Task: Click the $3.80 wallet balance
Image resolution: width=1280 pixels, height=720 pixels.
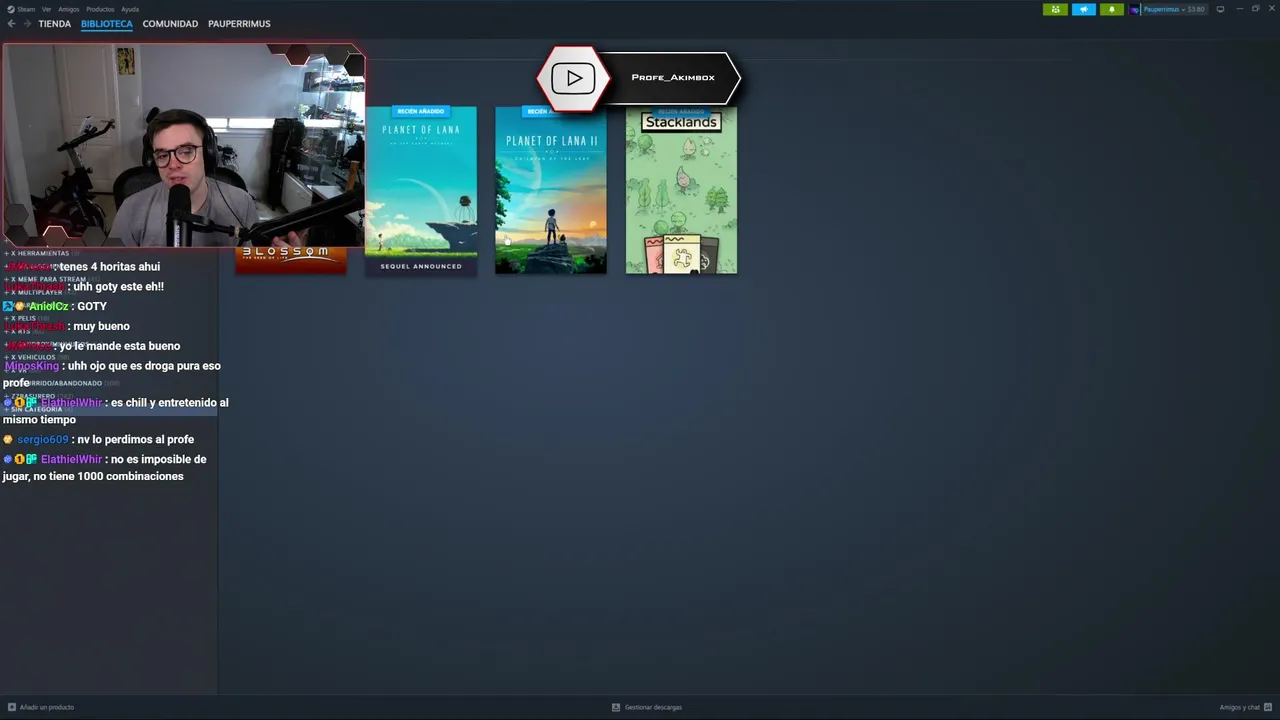Action: coord(1195,9)
